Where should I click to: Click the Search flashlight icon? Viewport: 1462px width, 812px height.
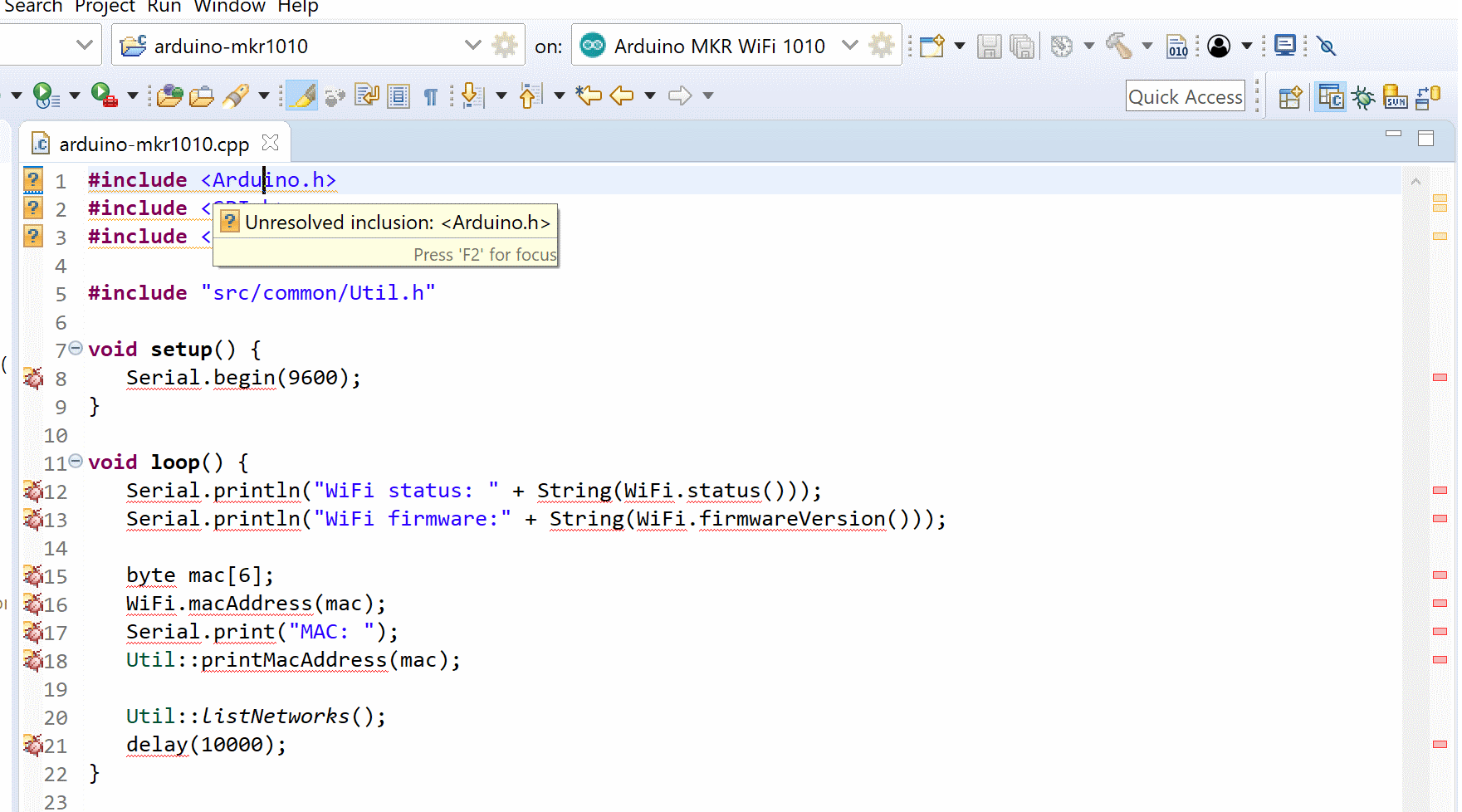(236, 95)
